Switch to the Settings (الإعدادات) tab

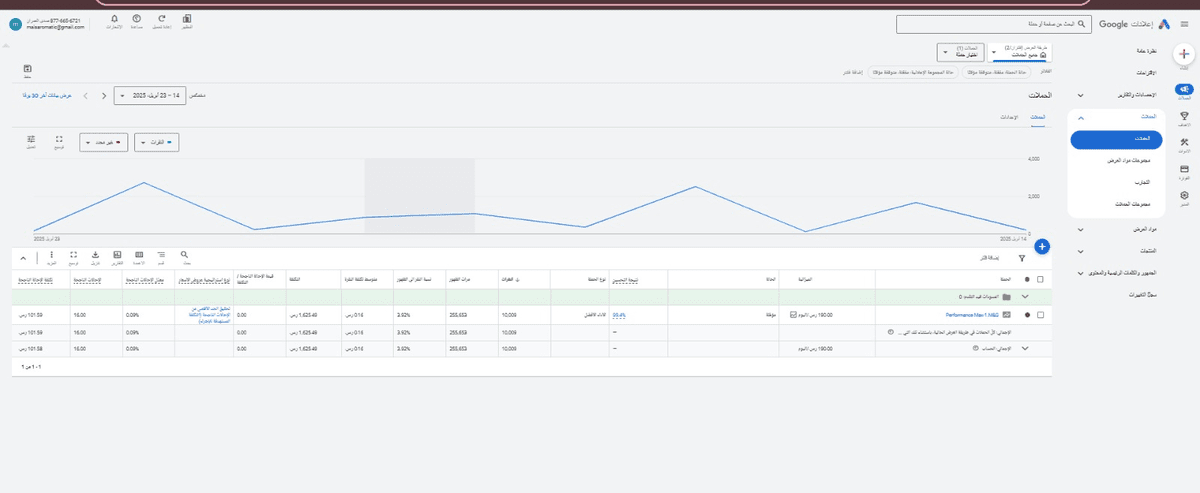coord(1009,118)
